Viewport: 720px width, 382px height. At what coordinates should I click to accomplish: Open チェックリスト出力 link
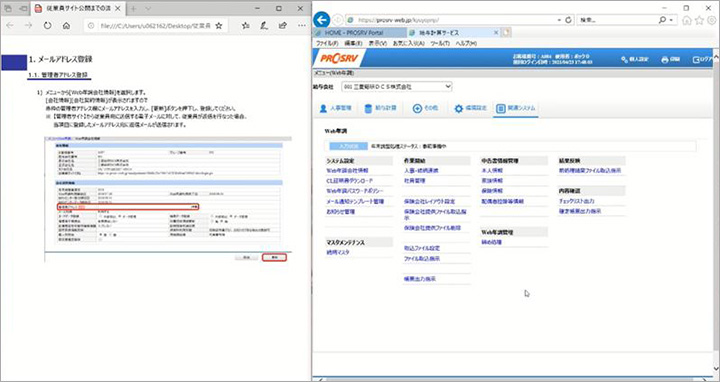[576, 201]
